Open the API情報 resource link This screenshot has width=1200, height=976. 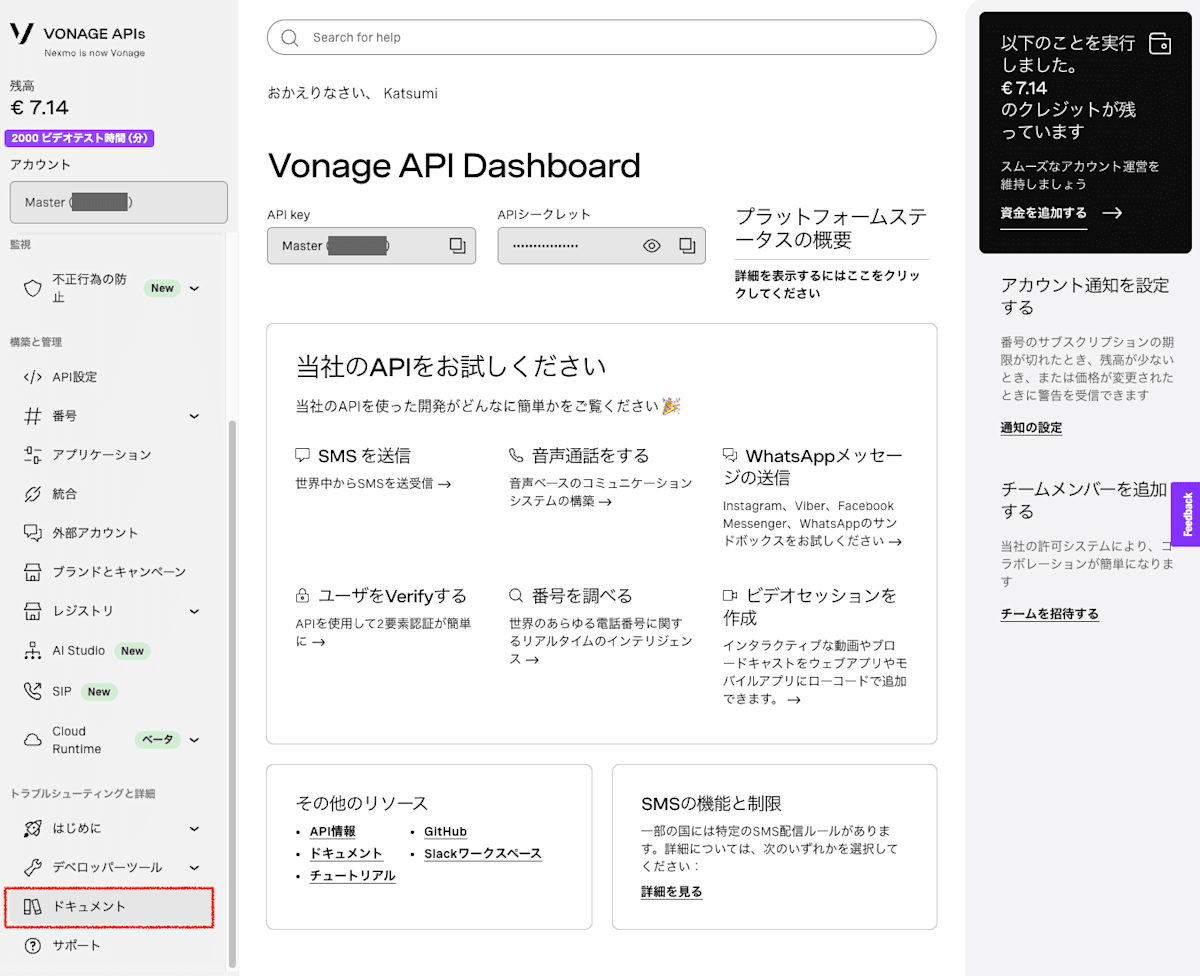coord(332,832)
